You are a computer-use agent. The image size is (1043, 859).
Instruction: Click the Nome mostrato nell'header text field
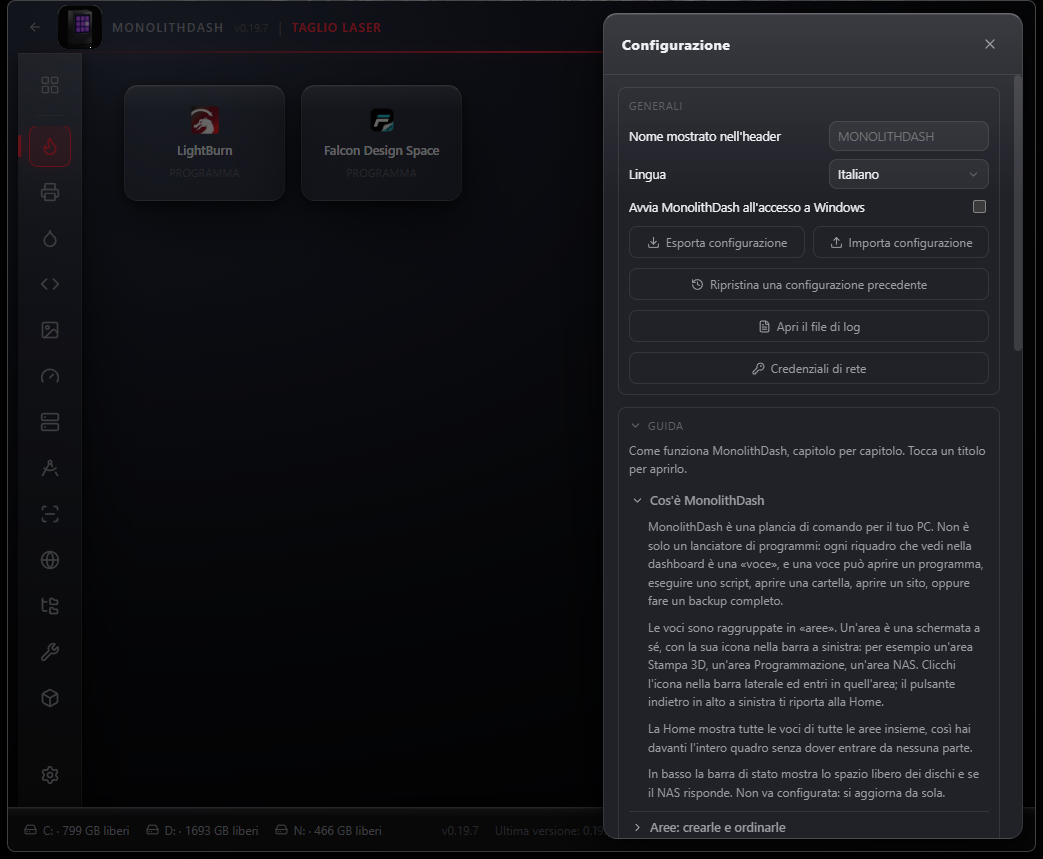(x=908, y=136)
